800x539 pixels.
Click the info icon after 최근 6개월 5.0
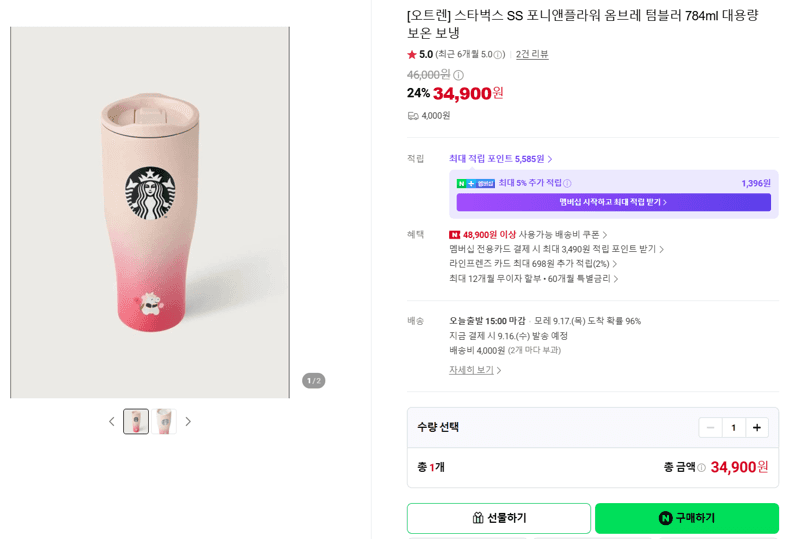click(499, 55)
